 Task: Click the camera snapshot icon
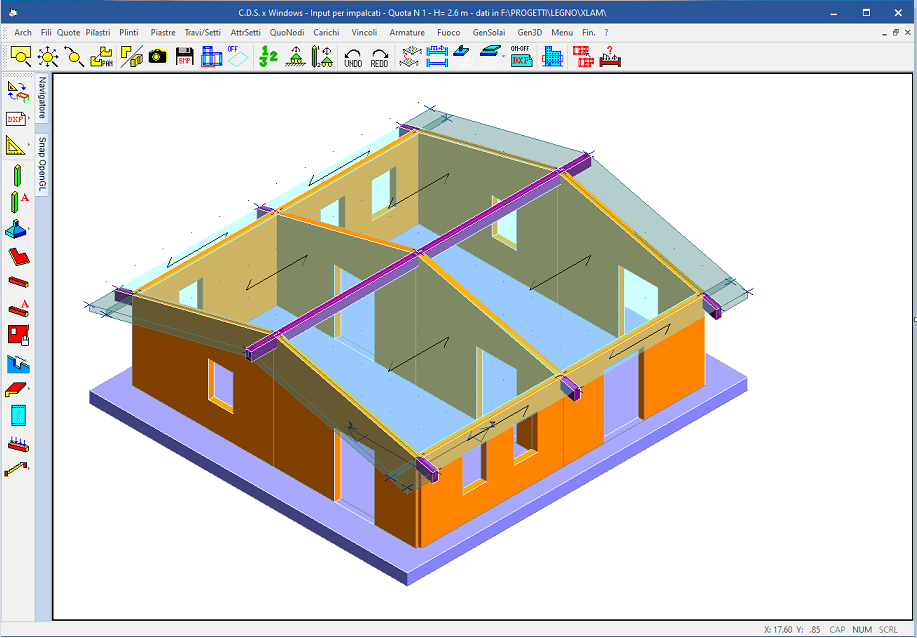[157, 57]
